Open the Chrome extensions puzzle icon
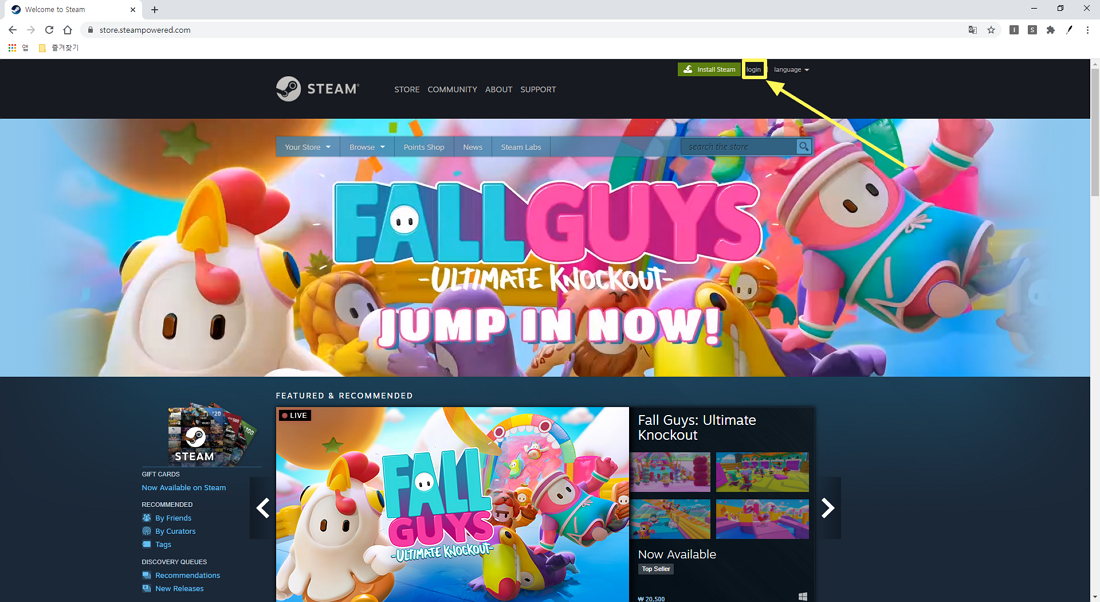 (x=1050, y=30)
